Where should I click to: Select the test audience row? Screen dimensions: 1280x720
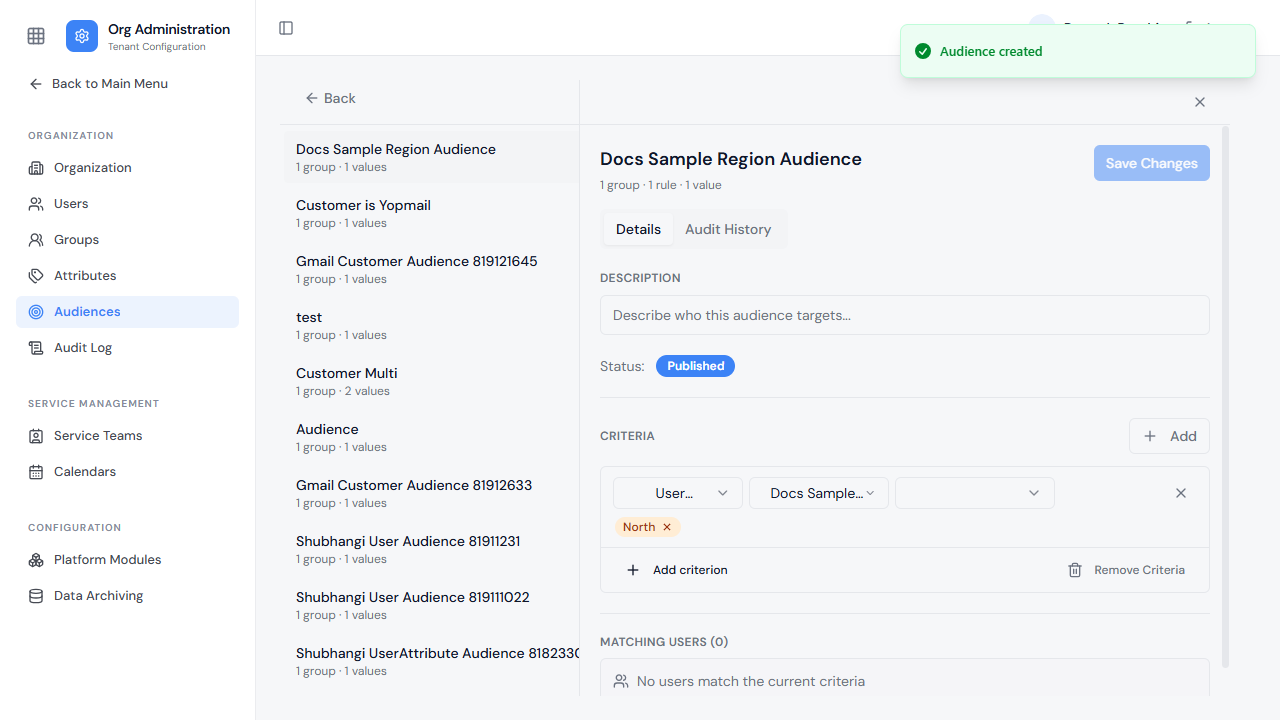432,326
